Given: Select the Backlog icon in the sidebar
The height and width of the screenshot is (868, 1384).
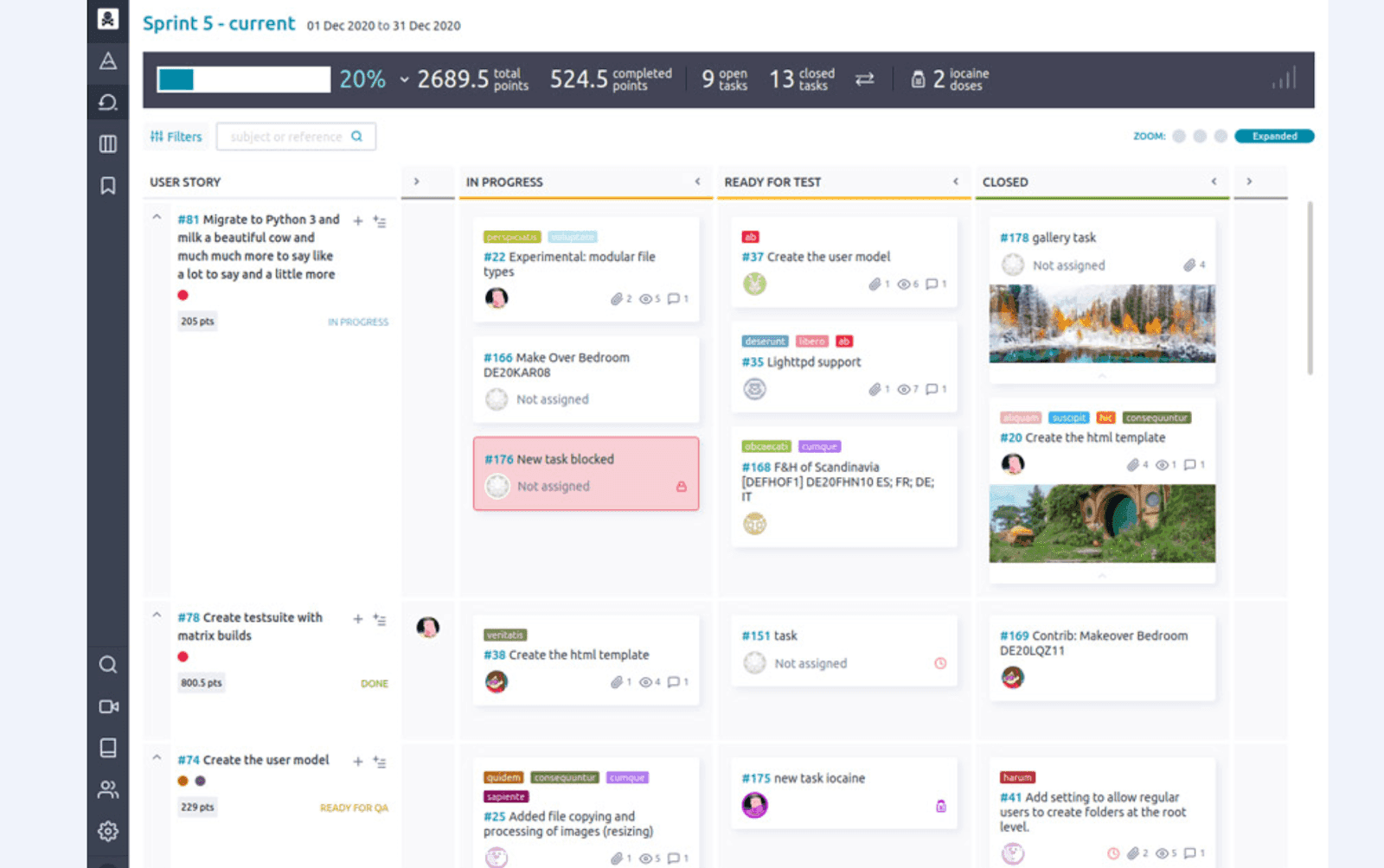Looking at the screenshot, I should pos(107,102).
